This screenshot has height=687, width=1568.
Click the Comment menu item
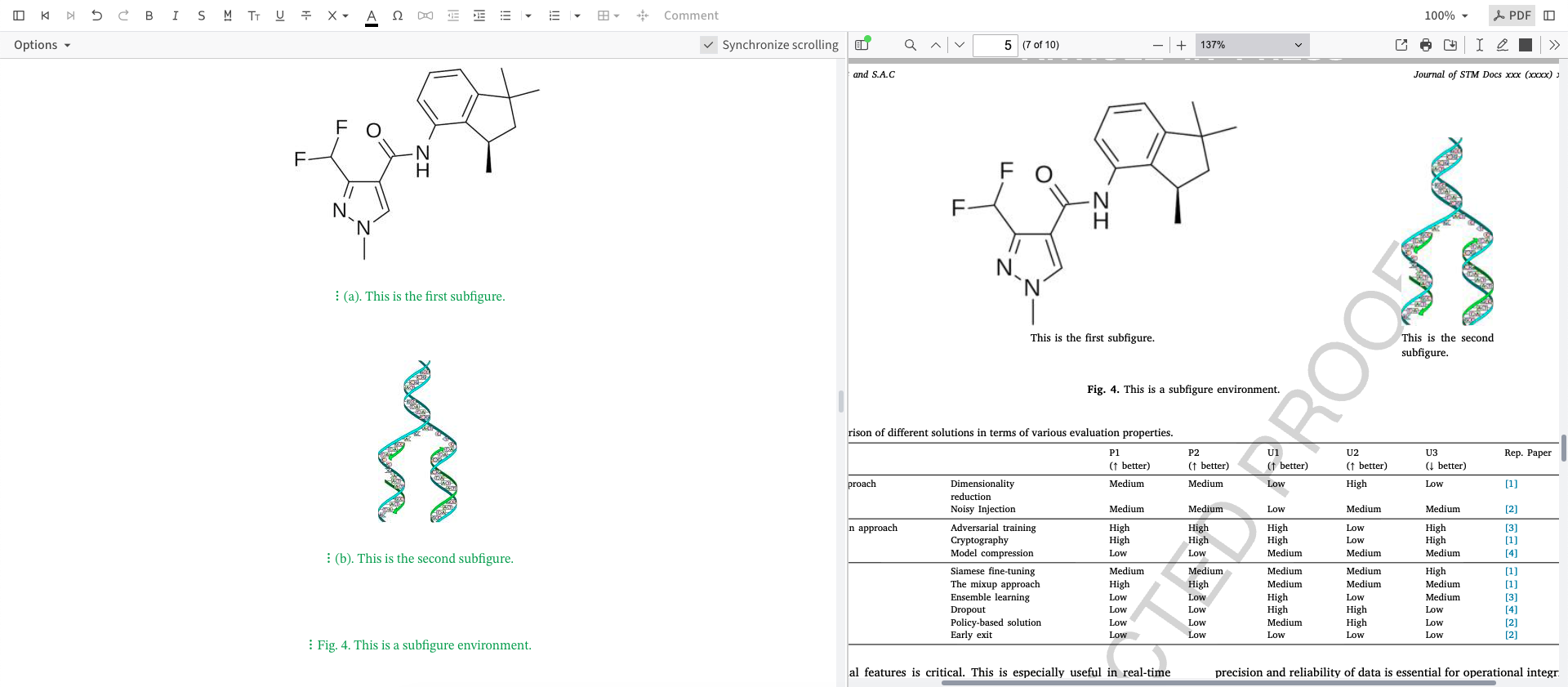click(x=691, y=16)
